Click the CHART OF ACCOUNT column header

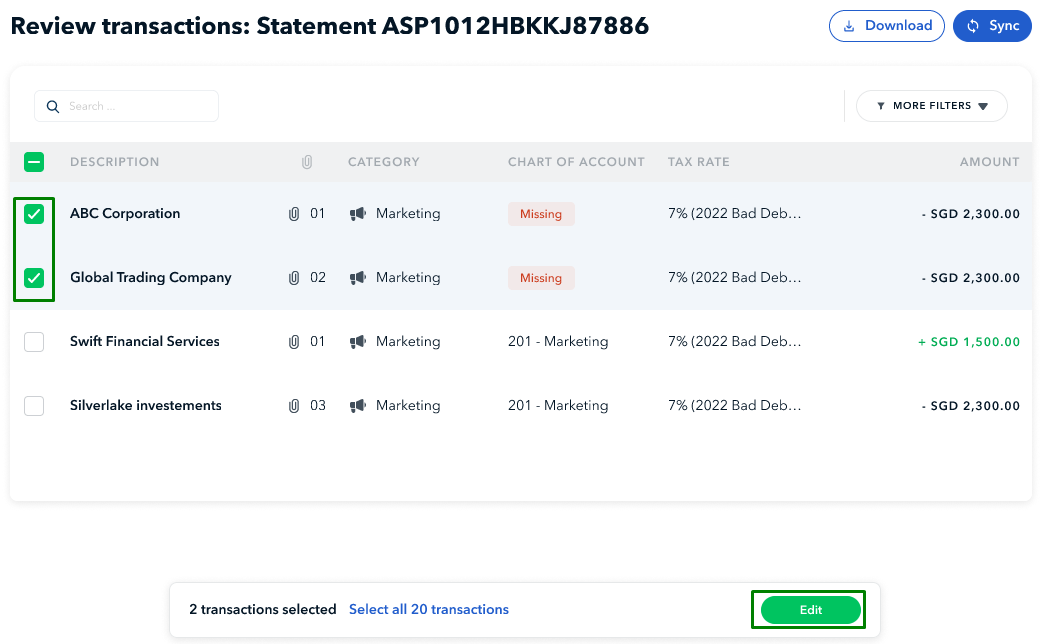[576, 162]
